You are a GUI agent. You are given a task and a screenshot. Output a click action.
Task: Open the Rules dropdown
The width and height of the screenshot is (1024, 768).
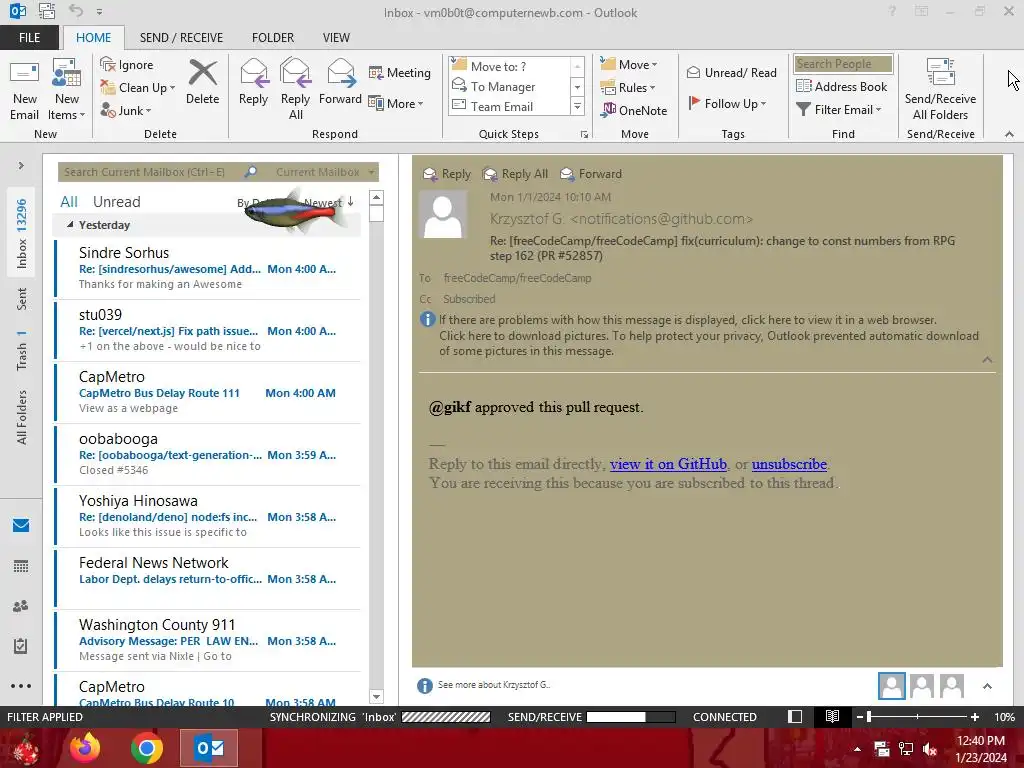coord(628,88)
